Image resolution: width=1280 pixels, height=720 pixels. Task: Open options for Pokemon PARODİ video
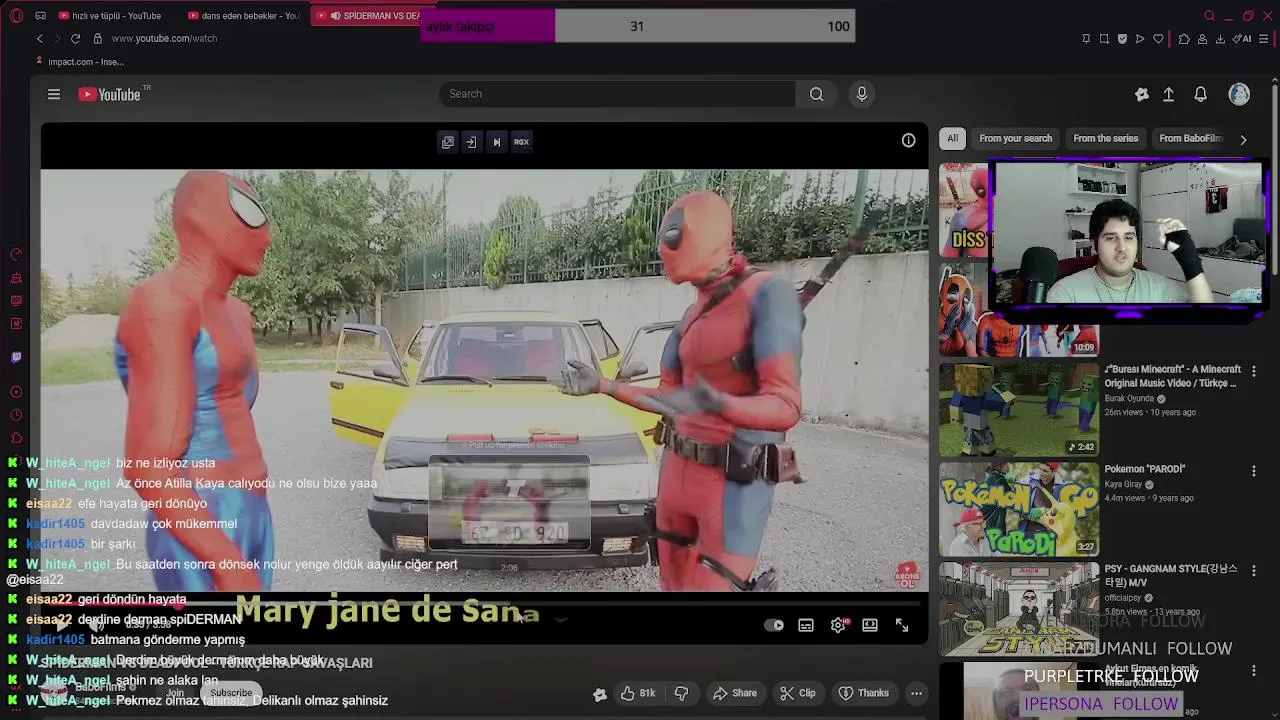coord(1253,471)
